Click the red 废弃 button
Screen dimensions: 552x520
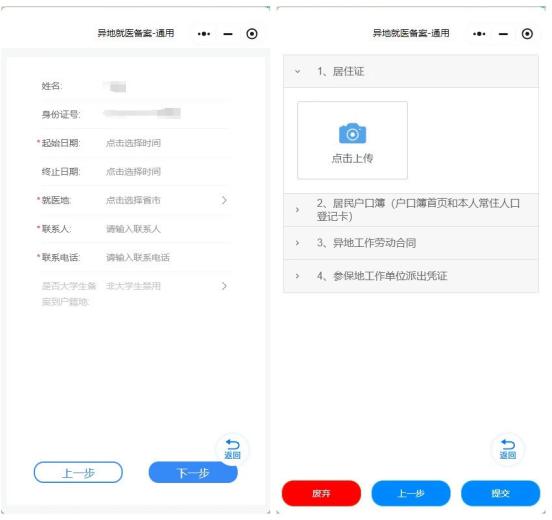tap(321, 493)
